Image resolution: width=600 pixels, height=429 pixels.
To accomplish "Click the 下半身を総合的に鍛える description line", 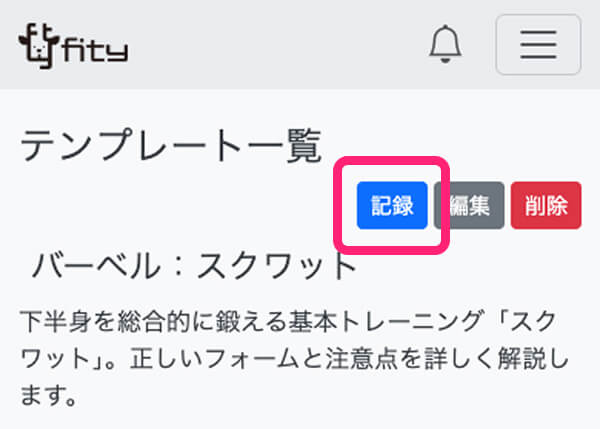I will [288, 321].
